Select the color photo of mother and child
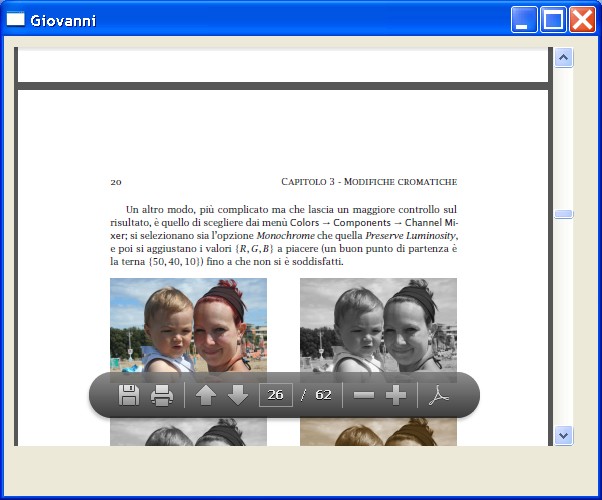The image size is (602, 500). point(188,323)
